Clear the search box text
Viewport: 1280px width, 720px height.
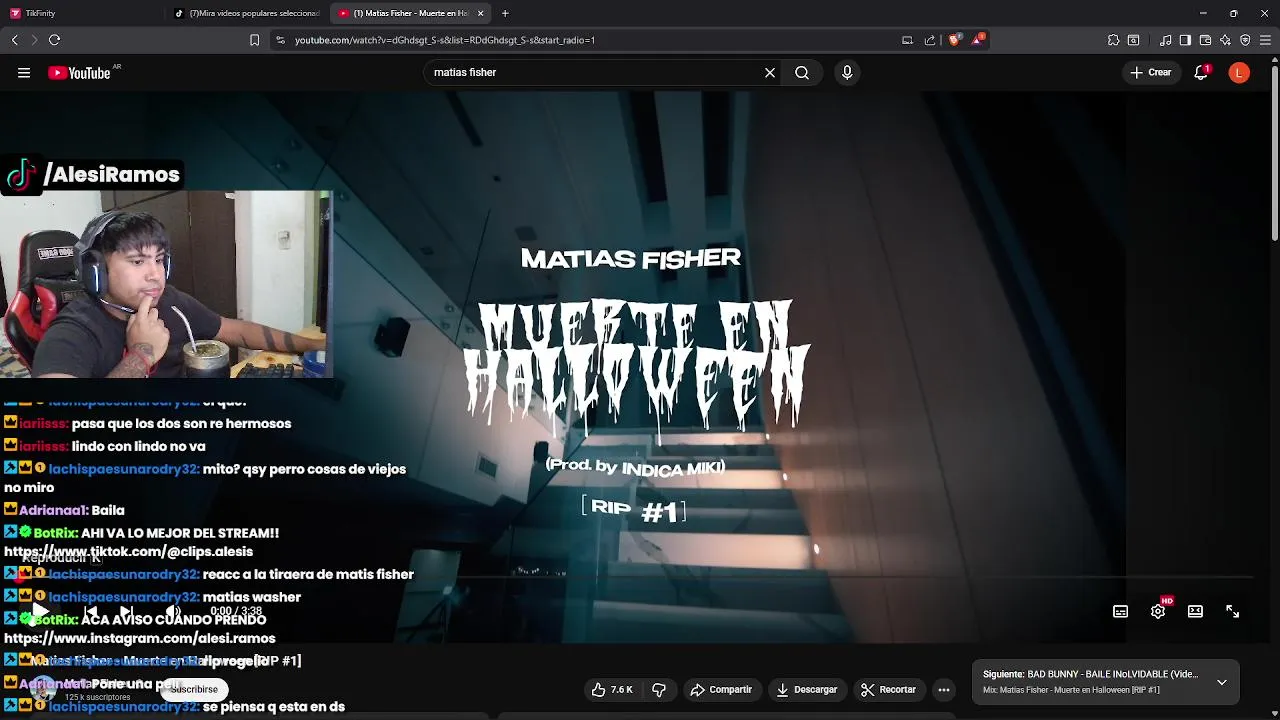[x=770, y=73]
